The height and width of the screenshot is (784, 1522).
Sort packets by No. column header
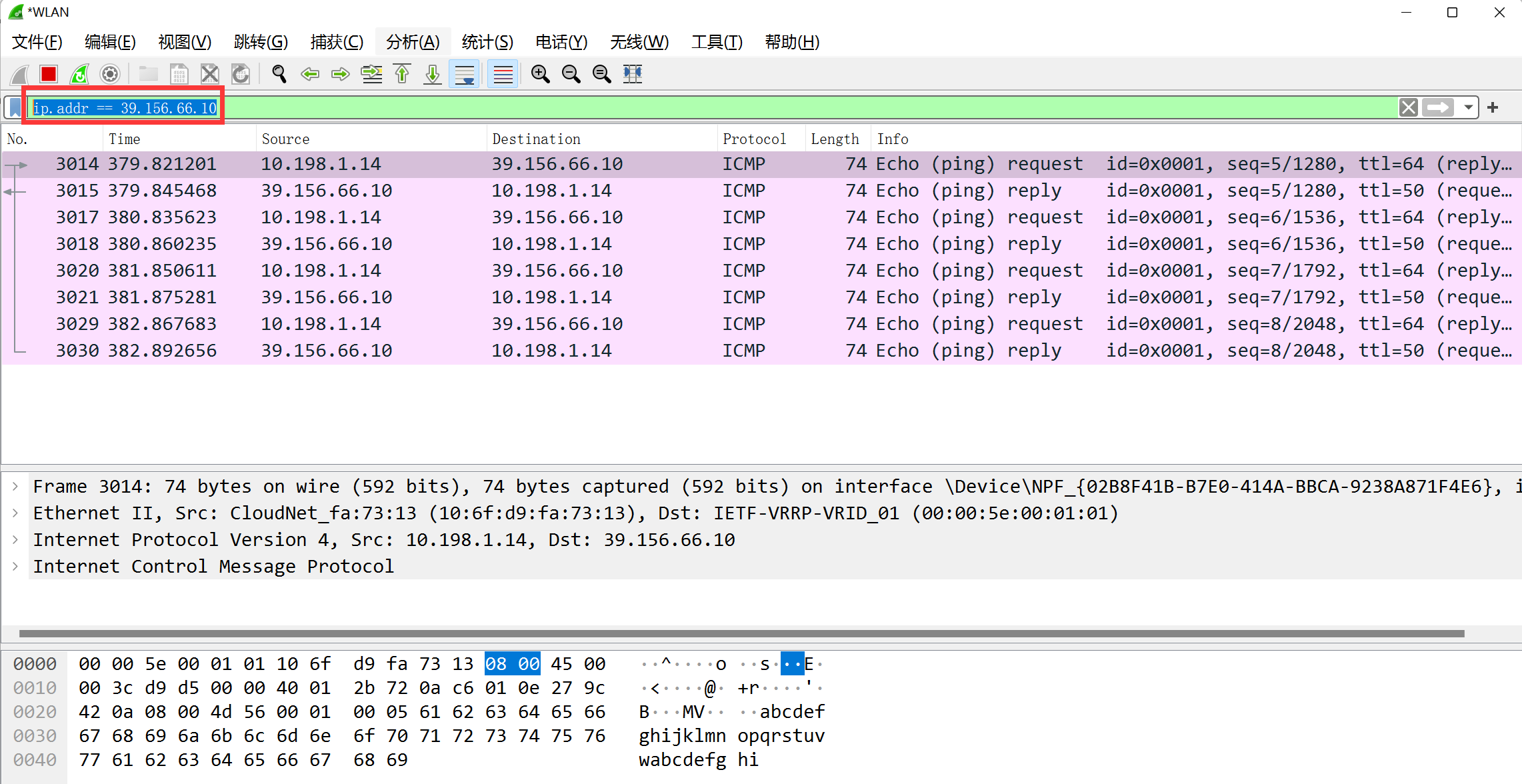(x=52, y=139)
